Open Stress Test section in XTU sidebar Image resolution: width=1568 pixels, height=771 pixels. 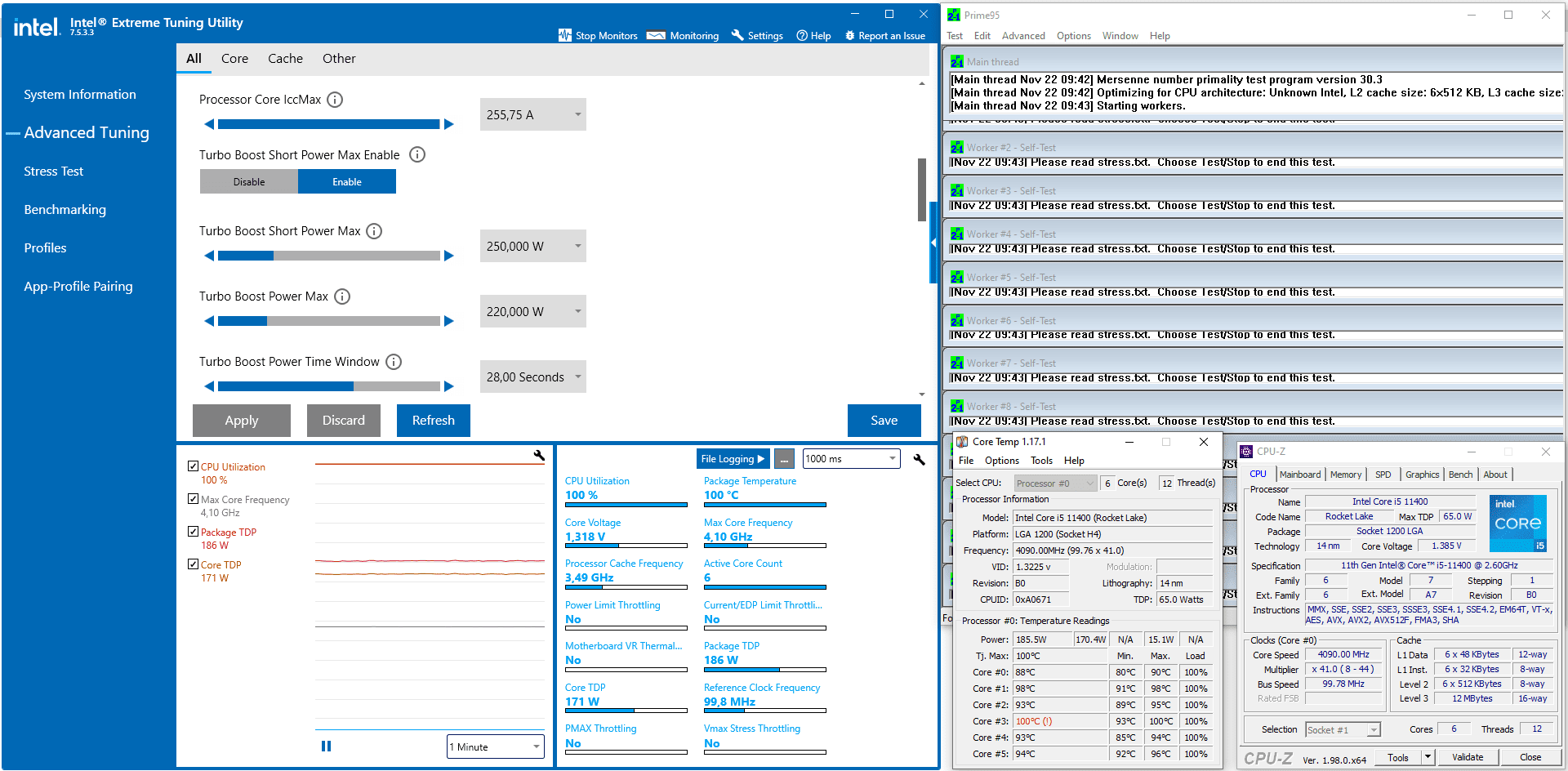pyautogui.click(x=54, y=172)
